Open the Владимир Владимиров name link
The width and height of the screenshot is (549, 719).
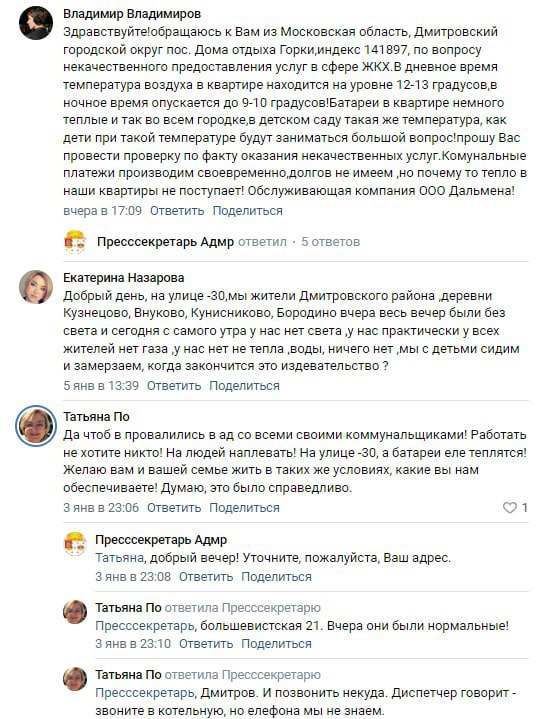pos(132,14)
